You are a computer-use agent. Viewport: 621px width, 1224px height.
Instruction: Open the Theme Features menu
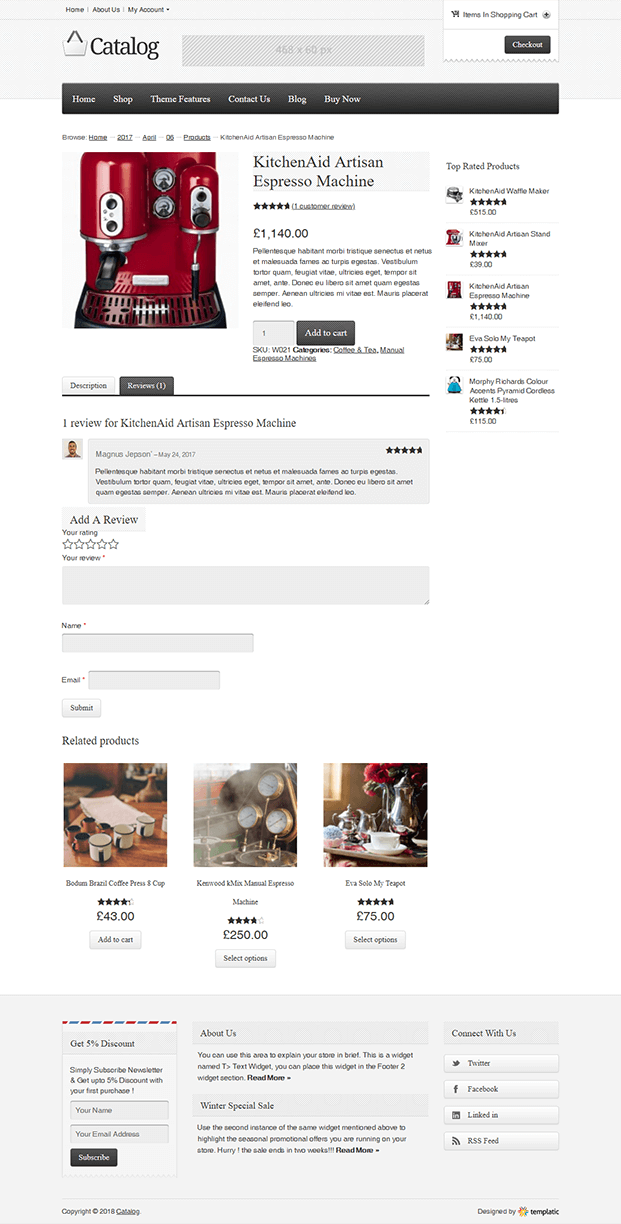[x=180, y=99]
